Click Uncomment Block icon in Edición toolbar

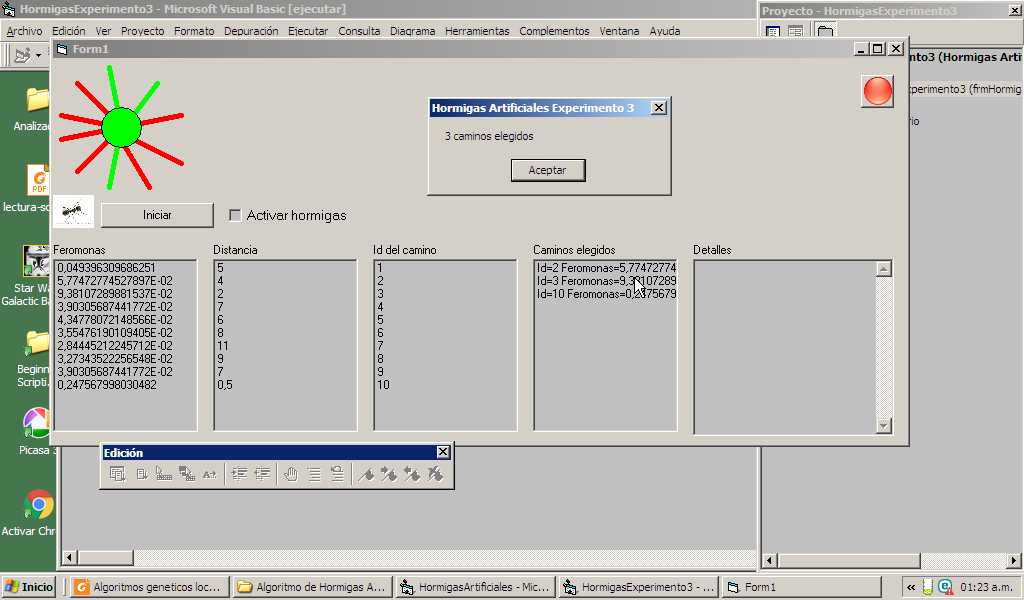[x=337, y=474]
